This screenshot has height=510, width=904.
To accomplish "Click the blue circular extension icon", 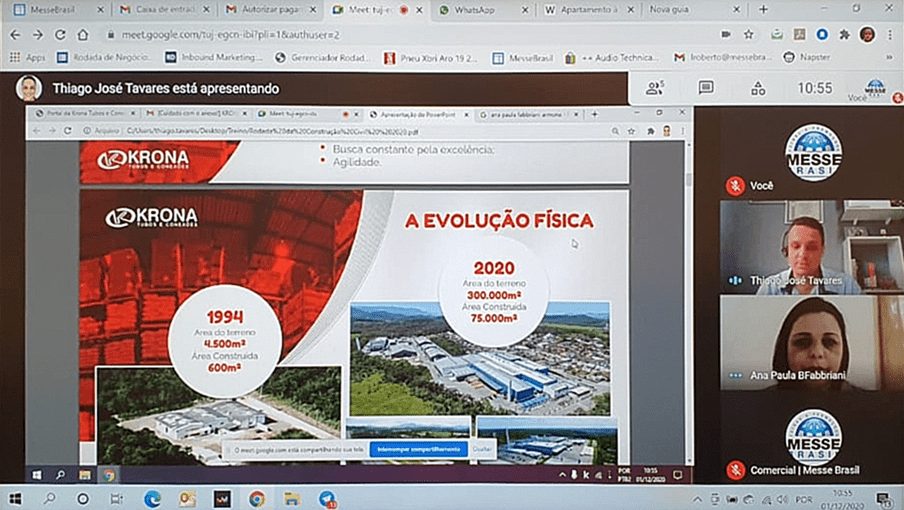I will click(x=822, y=35).
